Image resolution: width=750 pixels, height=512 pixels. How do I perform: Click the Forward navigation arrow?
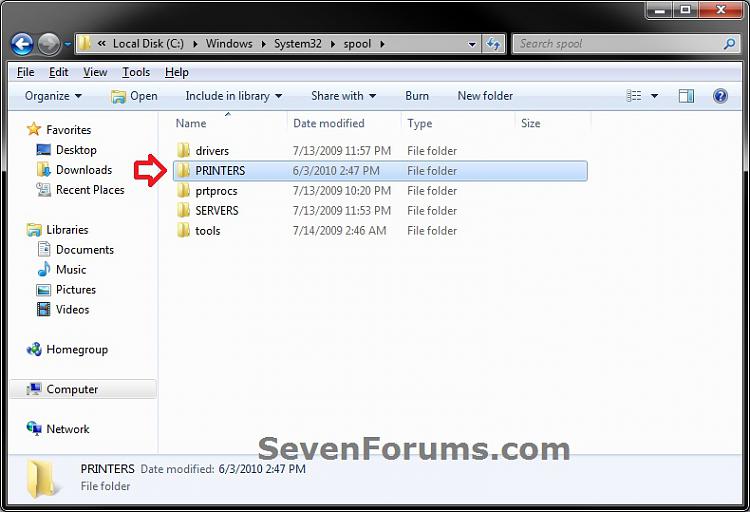pos(49,45)
